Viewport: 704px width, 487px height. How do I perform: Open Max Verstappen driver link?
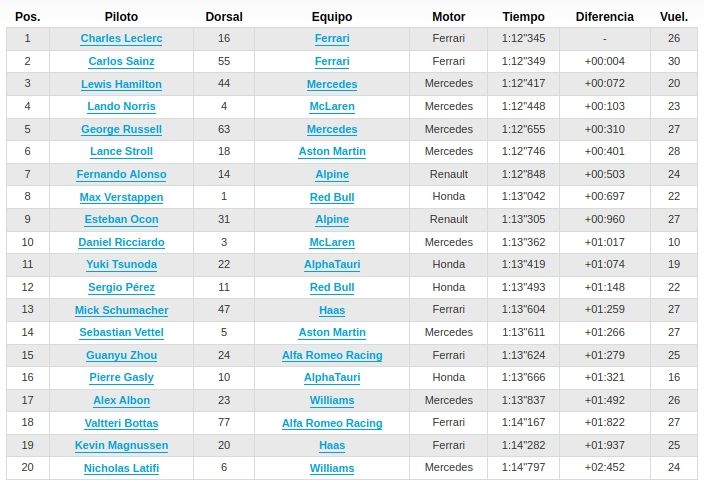click(121, 197)
